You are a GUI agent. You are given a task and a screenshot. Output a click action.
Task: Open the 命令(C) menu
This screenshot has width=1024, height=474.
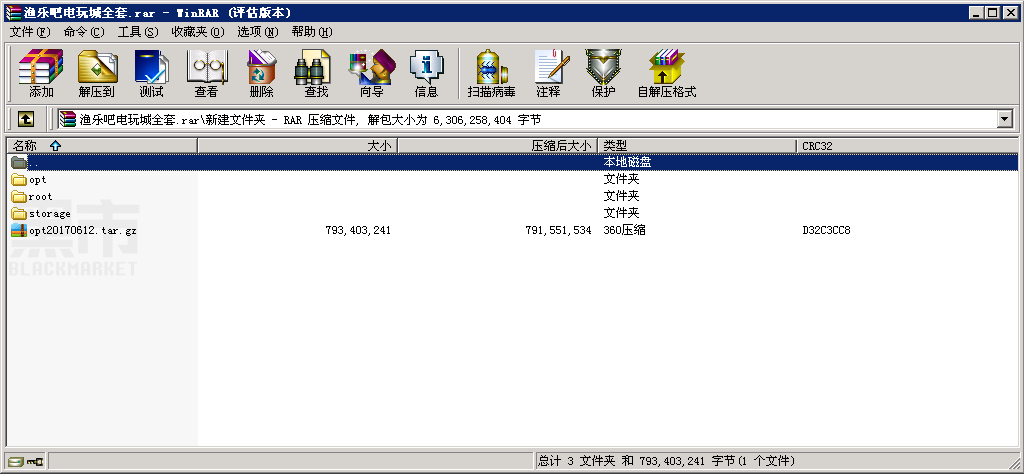[84, 32]
